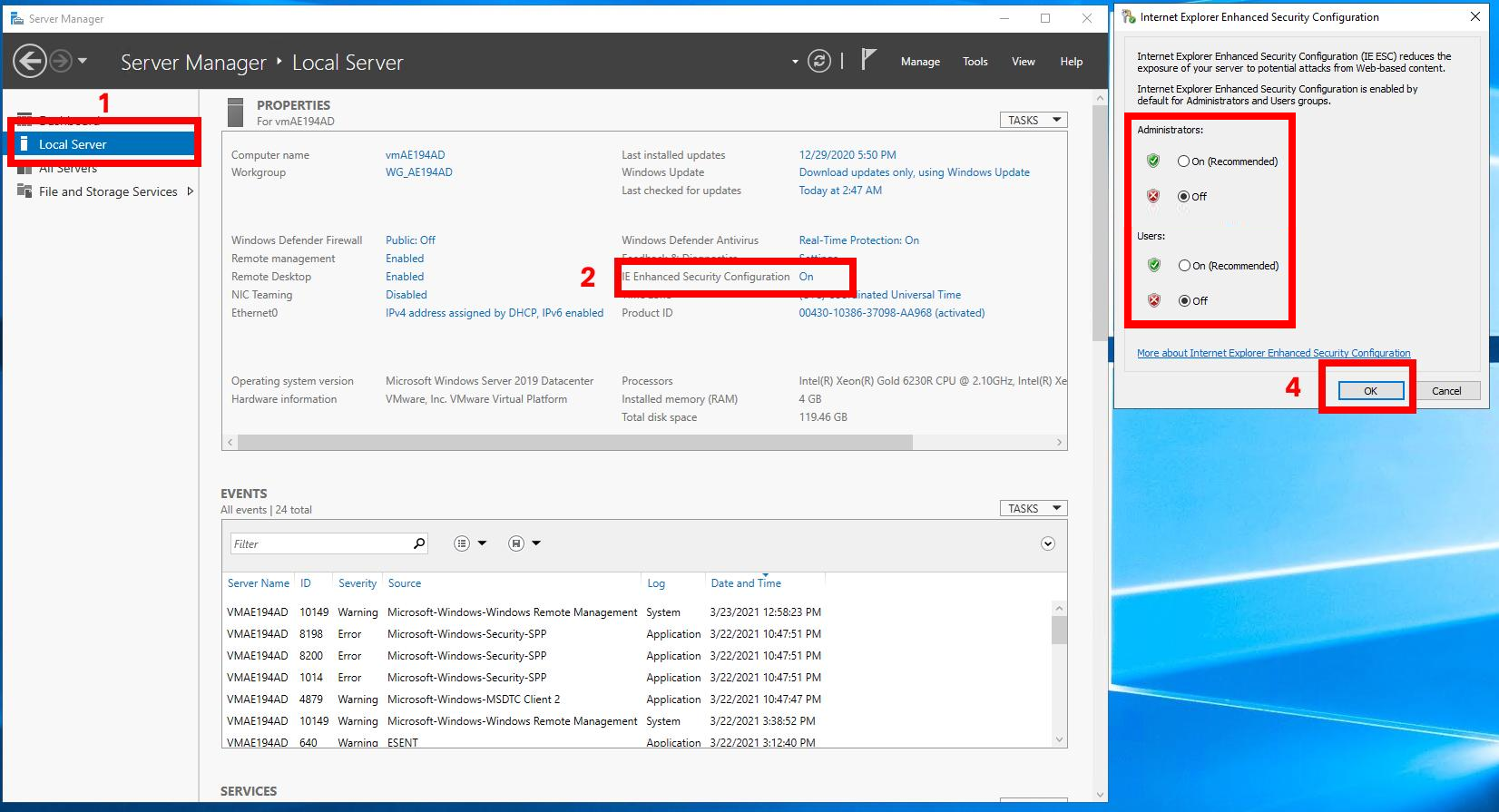Click the back navigation arrow
The image size is (1499, 812).
30,62
